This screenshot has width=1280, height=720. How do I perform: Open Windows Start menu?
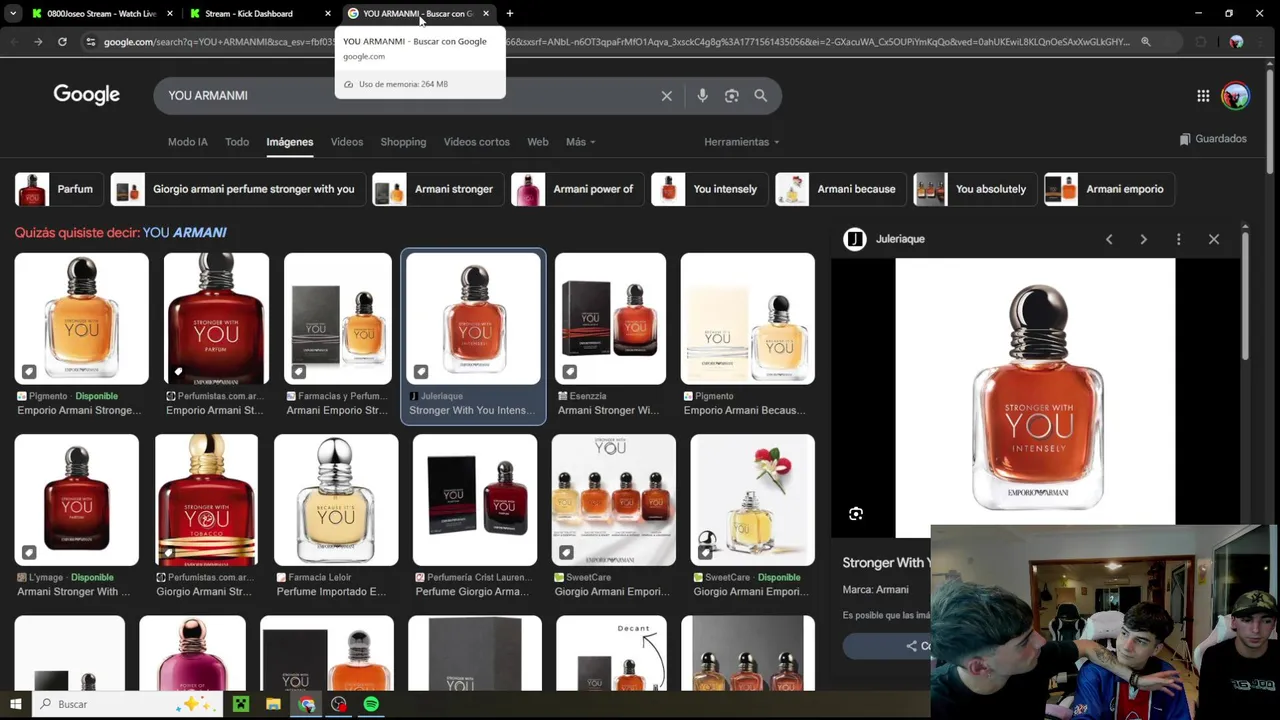pos(16,704)
